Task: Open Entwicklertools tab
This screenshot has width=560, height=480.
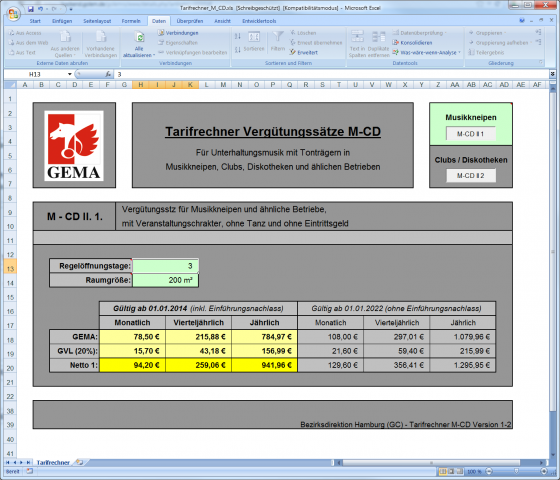Action: [259, 21]
